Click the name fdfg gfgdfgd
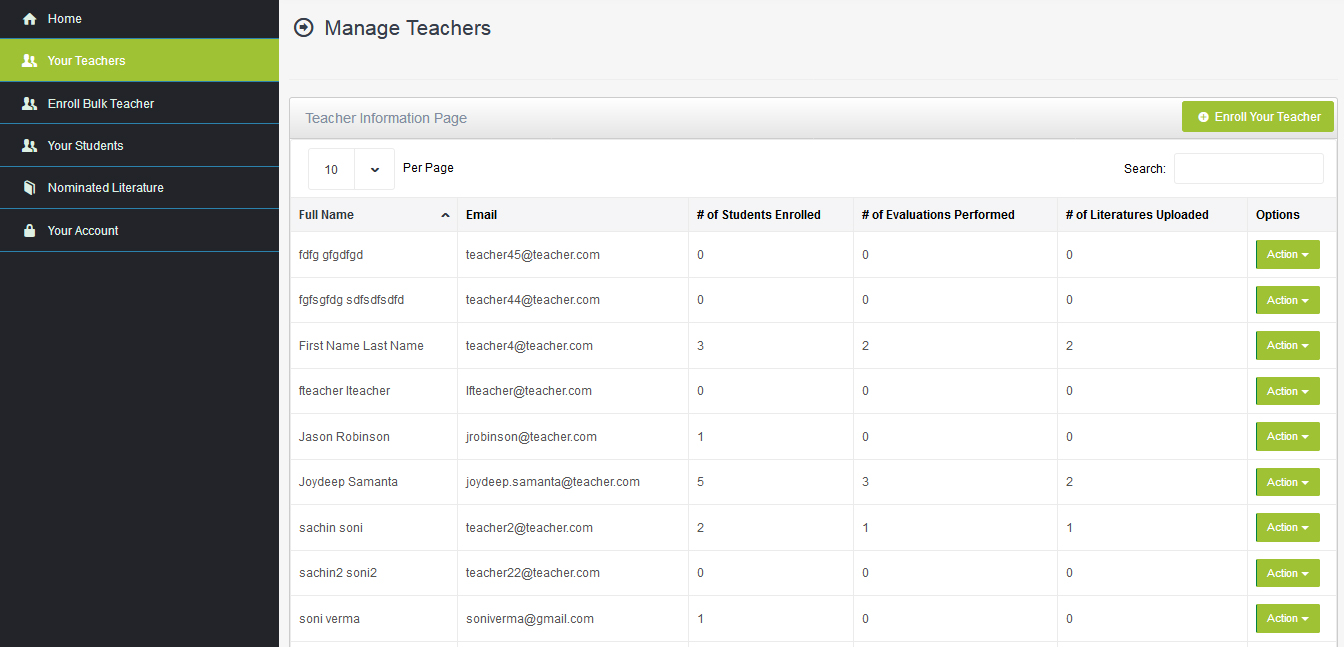1344x647 pixels. click(331, 255)
